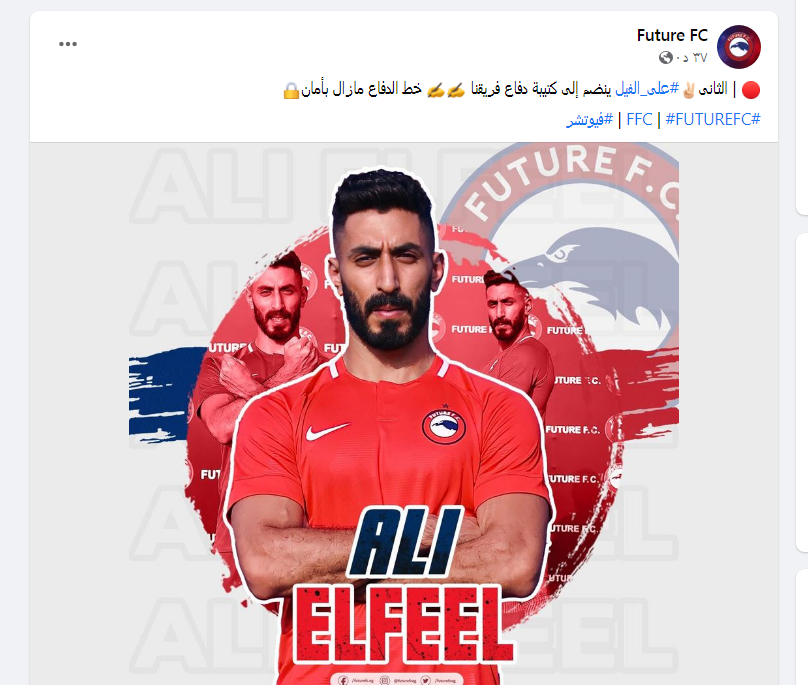This screenshot has width=808, height=685.
Task: Open the Future FC page name link
Action: coord(672,35)
